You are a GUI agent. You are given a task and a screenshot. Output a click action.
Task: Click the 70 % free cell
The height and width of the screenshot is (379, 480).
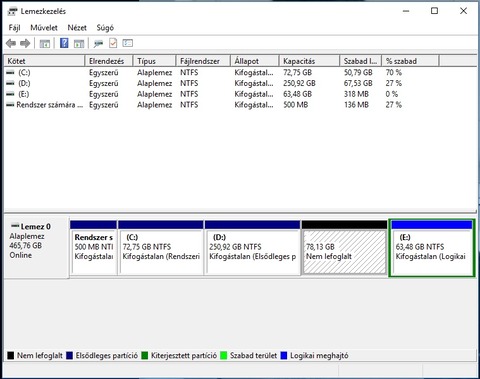[x=394, y=72]
